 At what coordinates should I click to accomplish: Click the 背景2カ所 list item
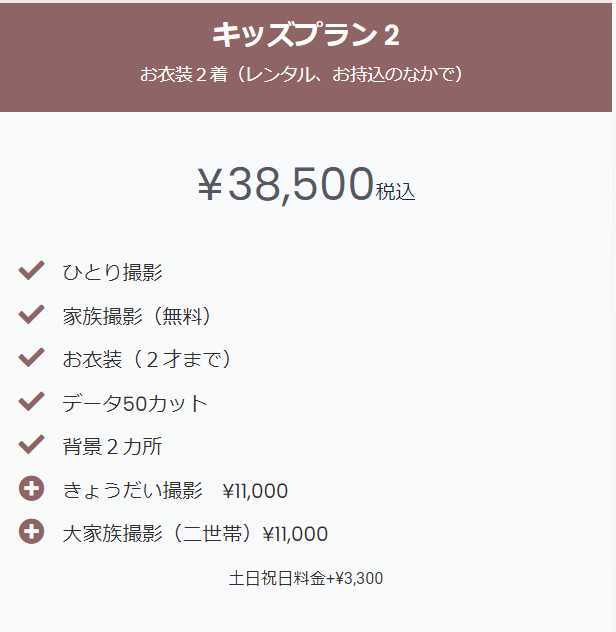[112, 447]
